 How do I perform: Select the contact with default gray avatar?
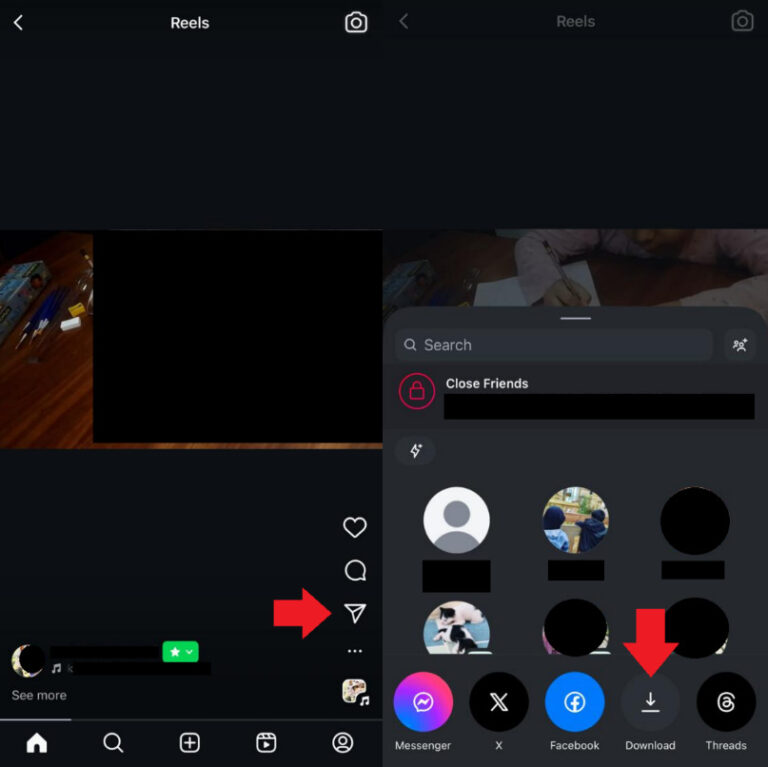coord(456,520)
